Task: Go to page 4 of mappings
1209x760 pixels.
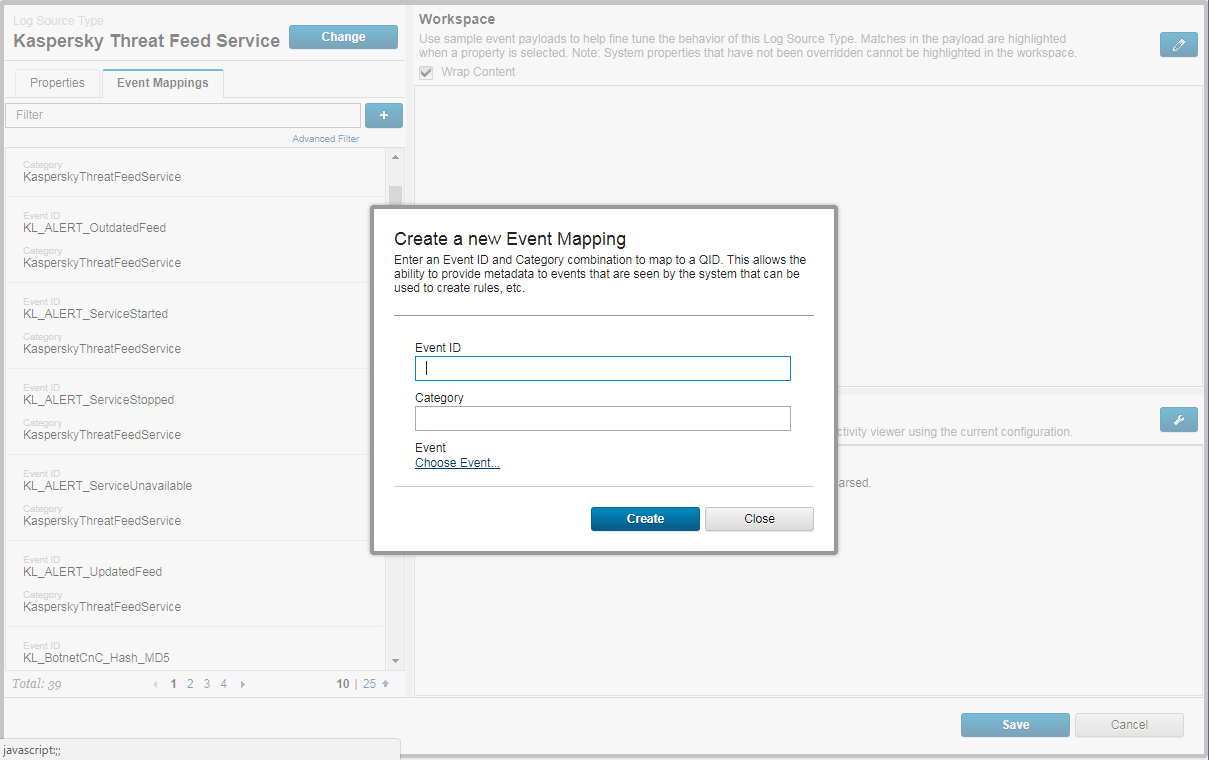Action: click(x=224, y=685)
